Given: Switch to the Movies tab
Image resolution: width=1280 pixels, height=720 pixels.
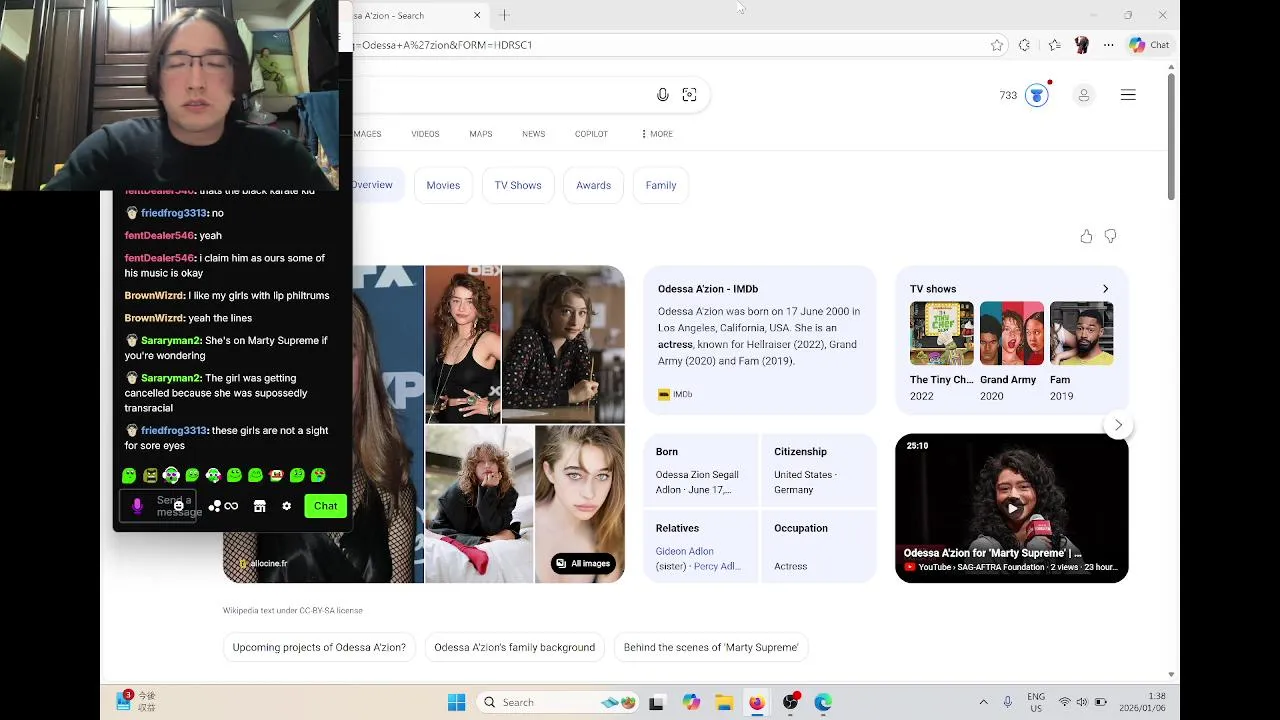Looking at the screenshot, I should (443, 185).
